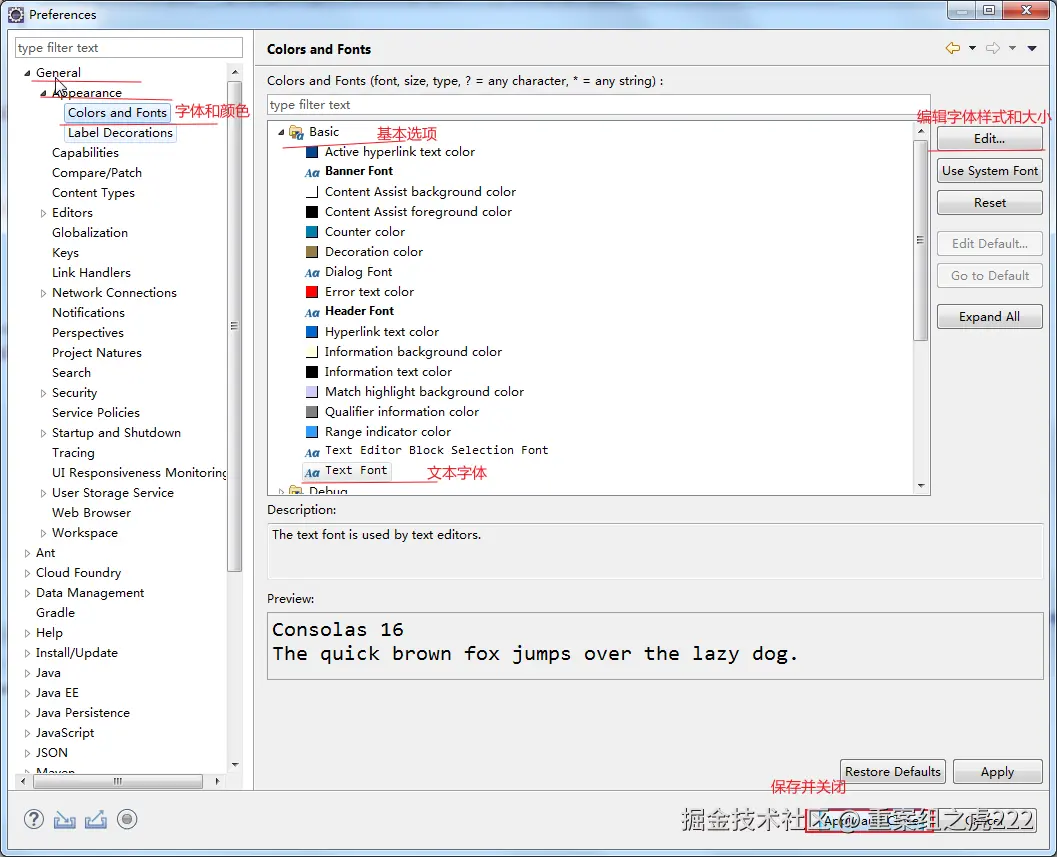
Task: Select the Range indicator color swatch
Action: click(311, 432)
